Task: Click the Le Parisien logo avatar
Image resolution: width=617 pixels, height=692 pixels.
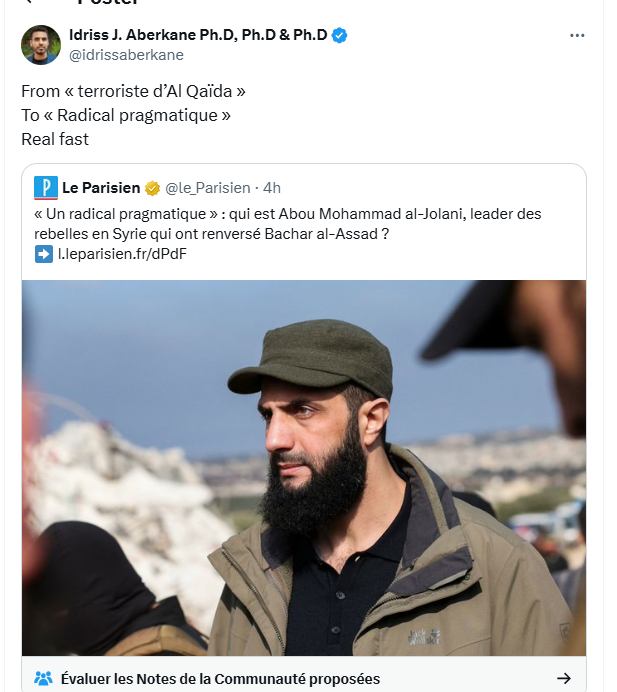Action: tap(46, 187)
